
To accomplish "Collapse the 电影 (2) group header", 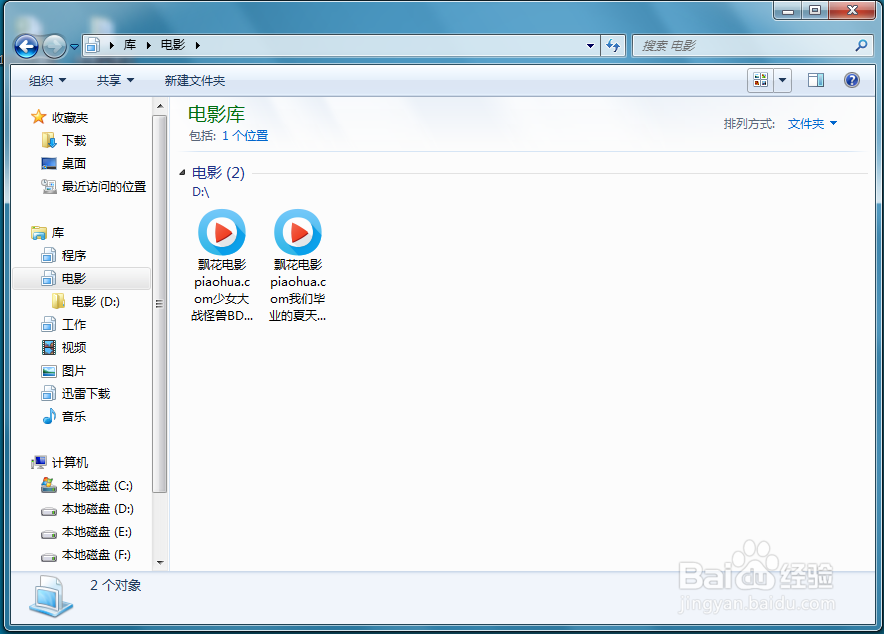I will 186,172.
